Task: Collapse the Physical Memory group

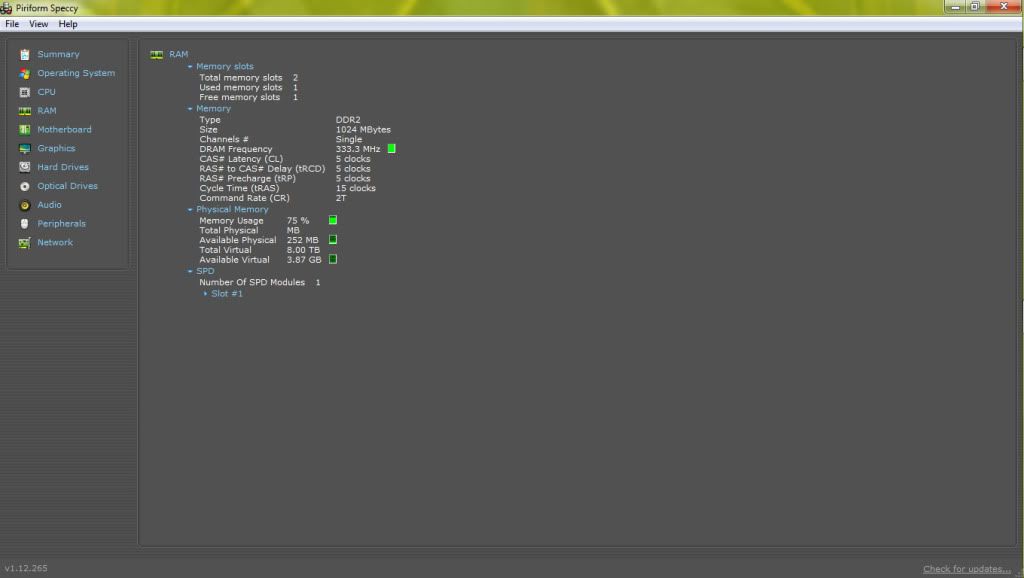Action: (190, 210)
